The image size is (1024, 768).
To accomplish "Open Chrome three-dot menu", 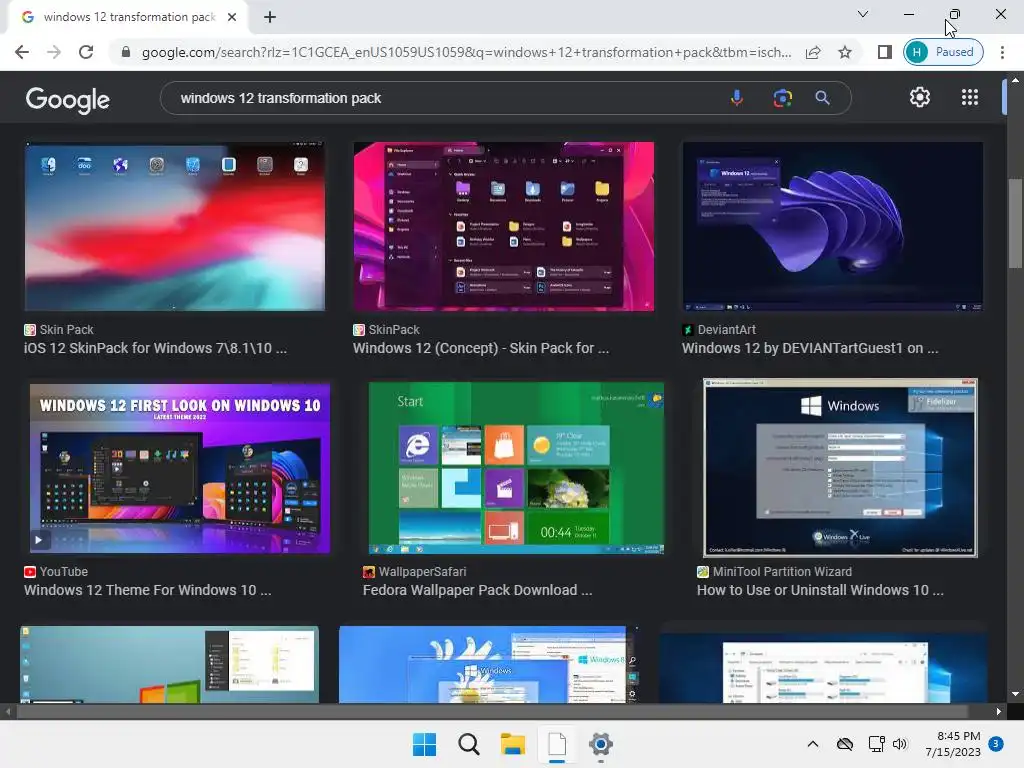I will (1002, 52).
